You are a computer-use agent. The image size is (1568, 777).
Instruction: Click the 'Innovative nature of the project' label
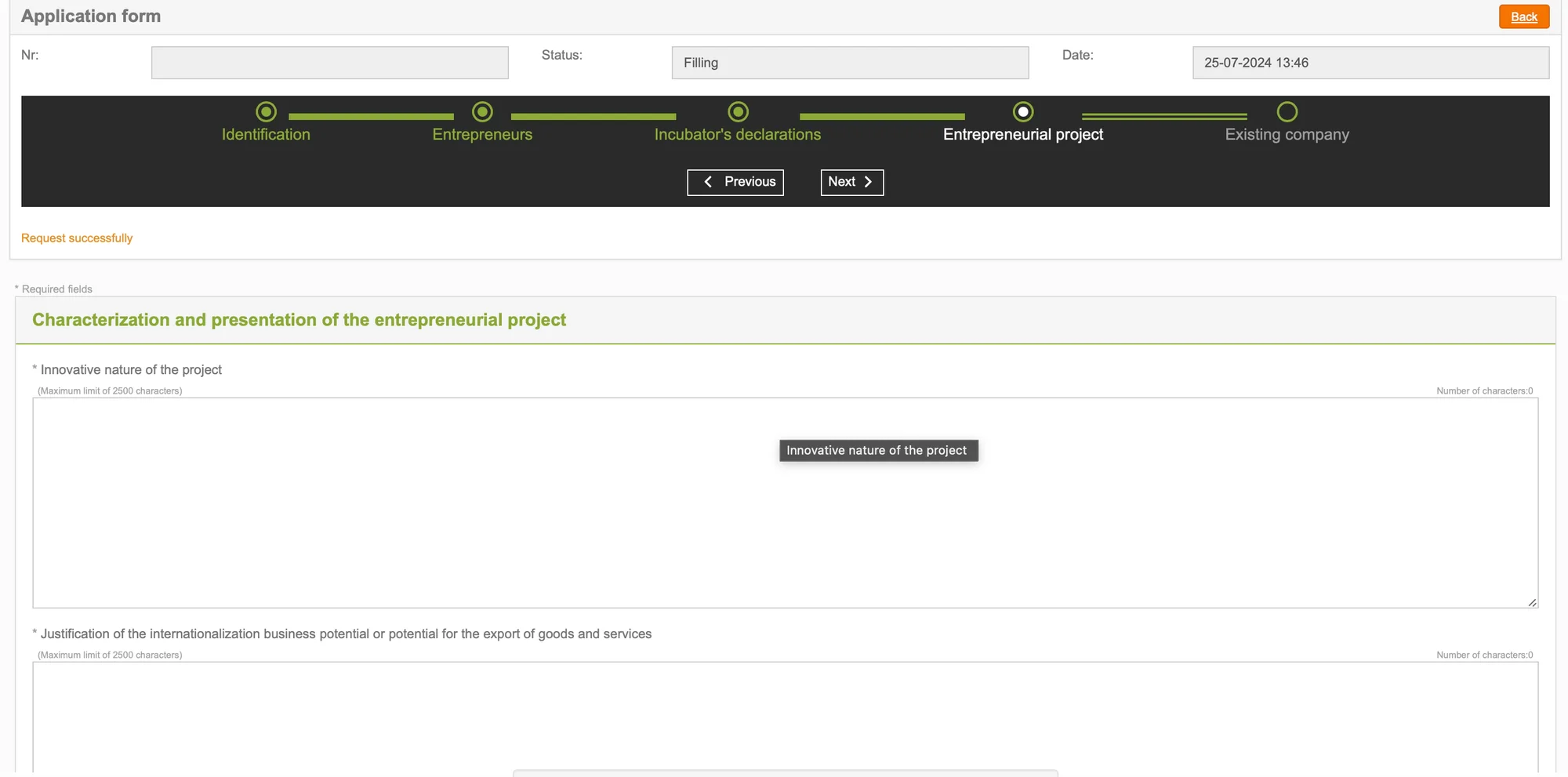131,370
